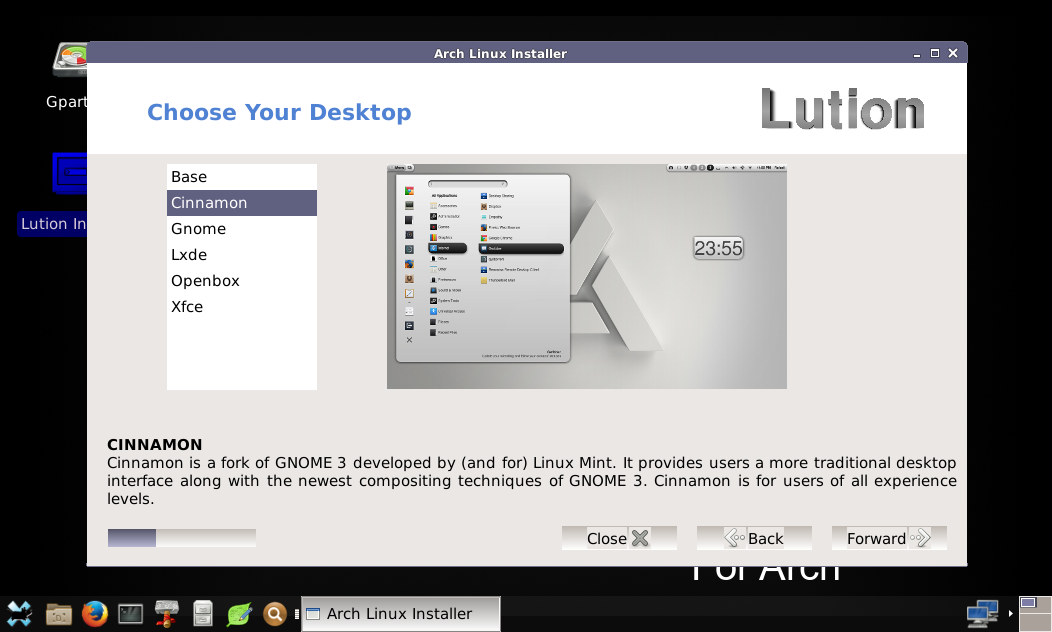Viewport: 1052px width, 632px height.
Task: Select Base in the desktop list
Action: coord(242,176)
